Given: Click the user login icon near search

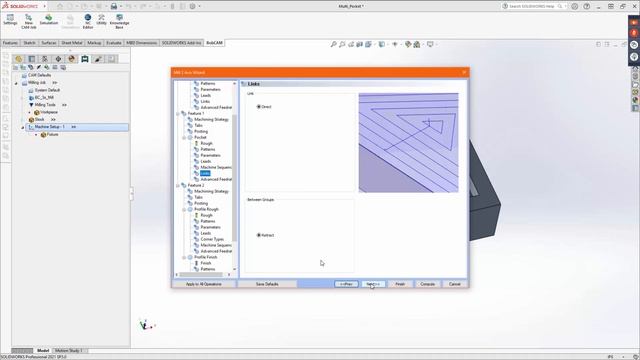Looking at the screenshot, I should (574, 6).
